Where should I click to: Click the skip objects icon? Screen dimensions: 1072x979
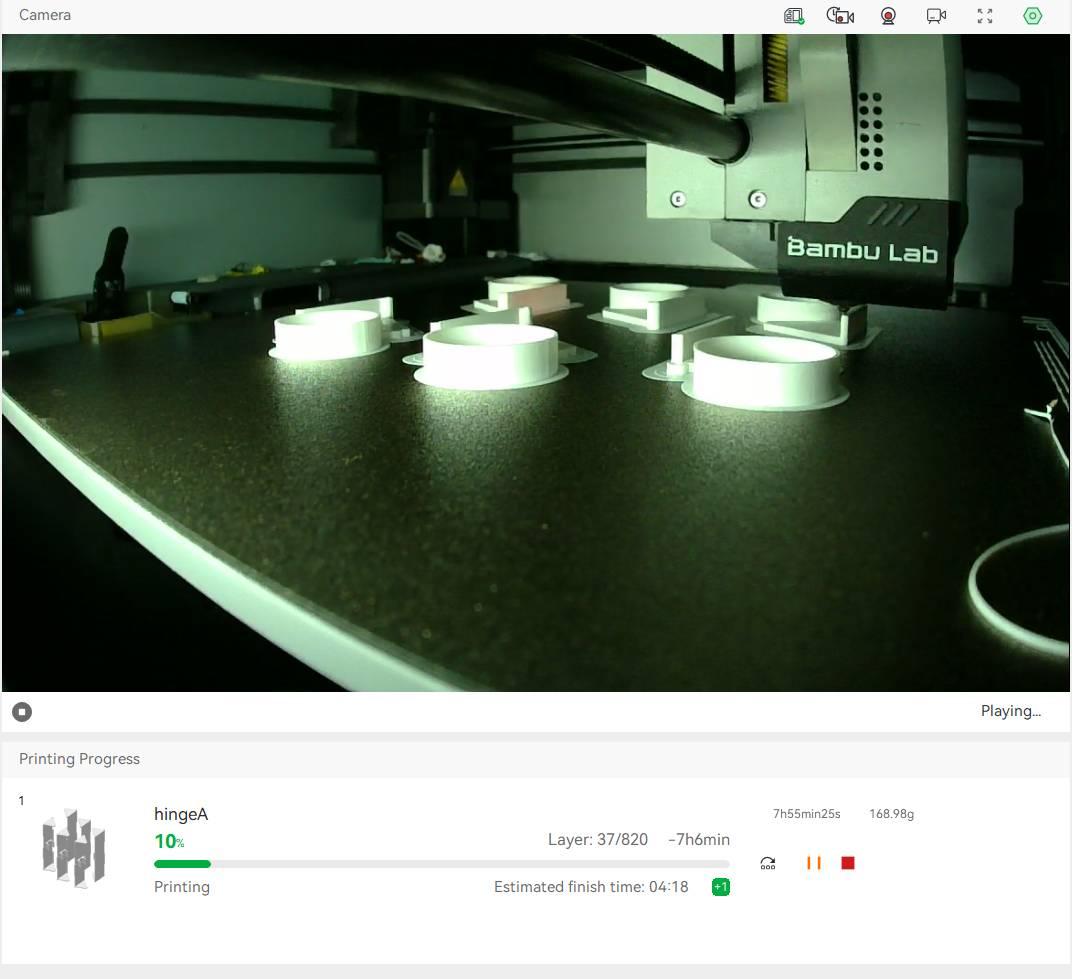[768, 863]
